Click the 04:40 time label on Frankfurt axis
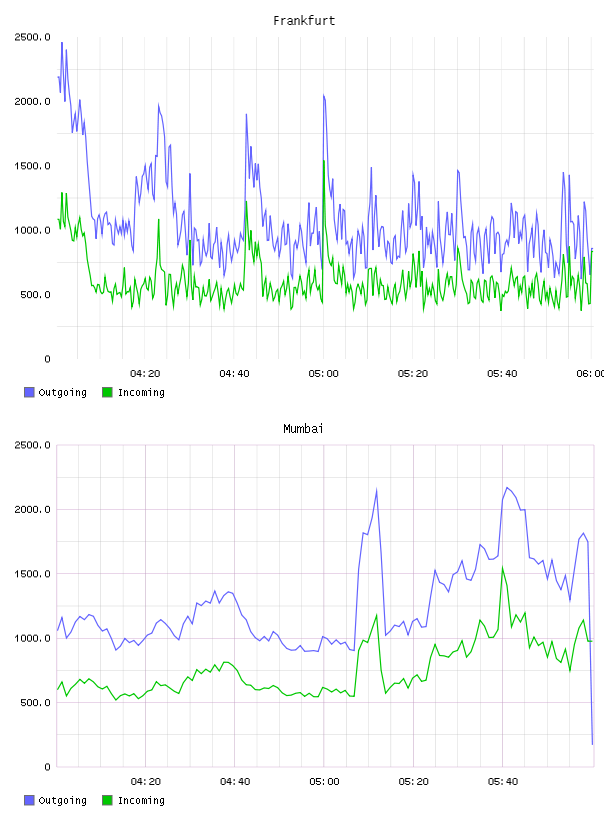 click(234, 374)
